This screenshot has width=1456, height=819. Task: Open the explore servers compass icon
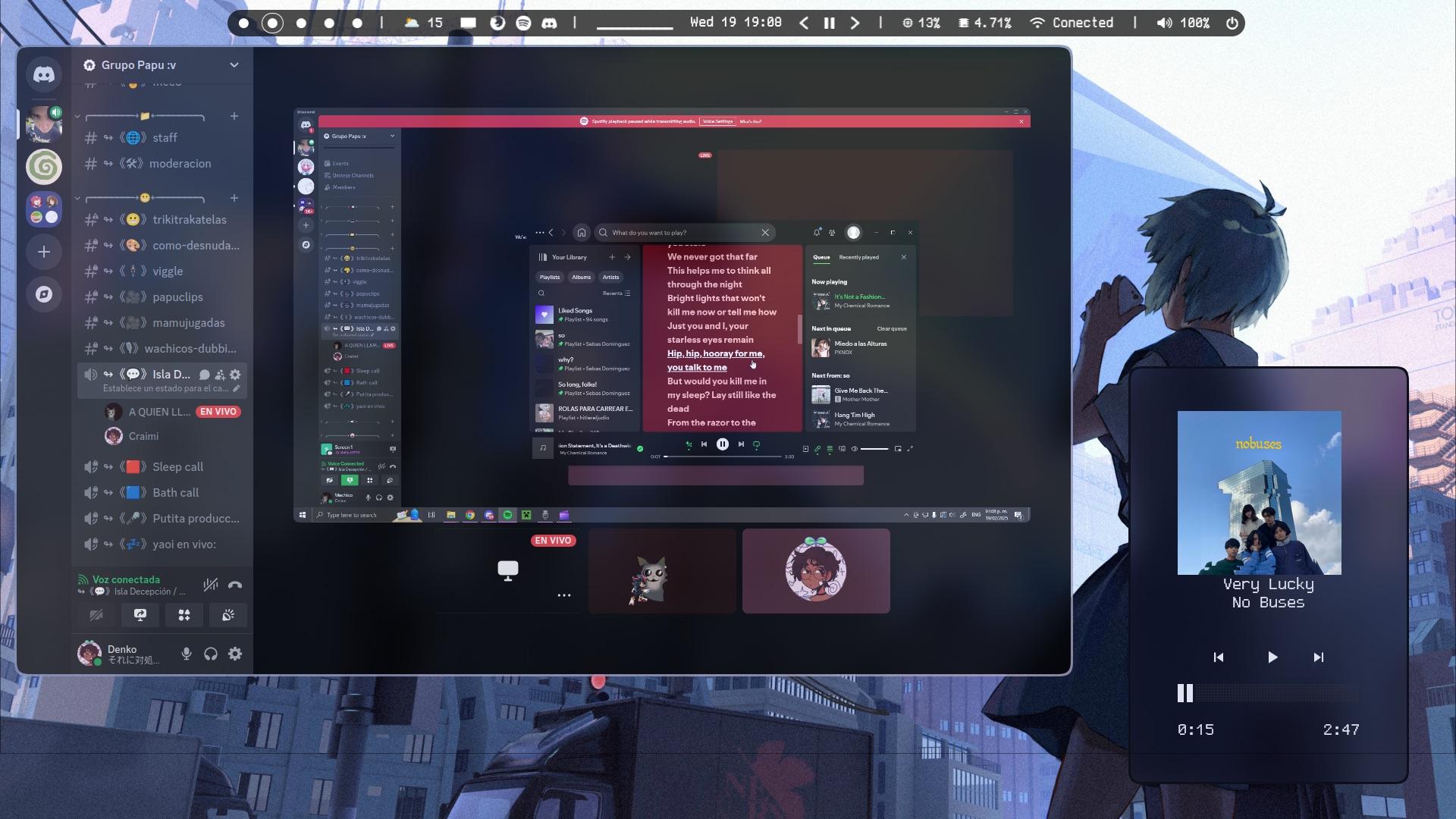point(44,294)
